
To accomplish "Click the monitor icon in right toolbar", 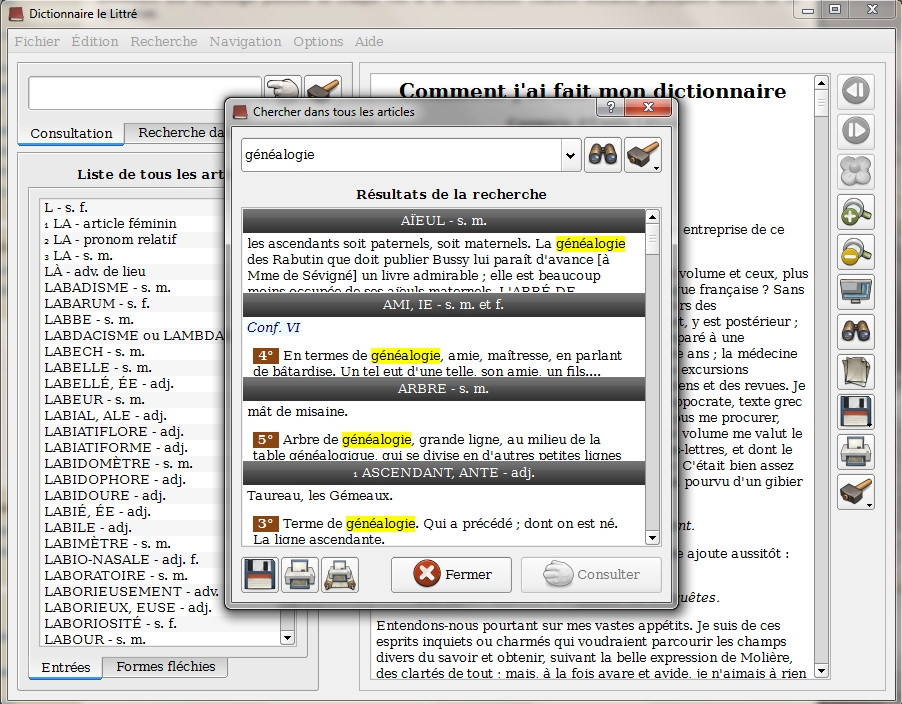I will point(856,292).
